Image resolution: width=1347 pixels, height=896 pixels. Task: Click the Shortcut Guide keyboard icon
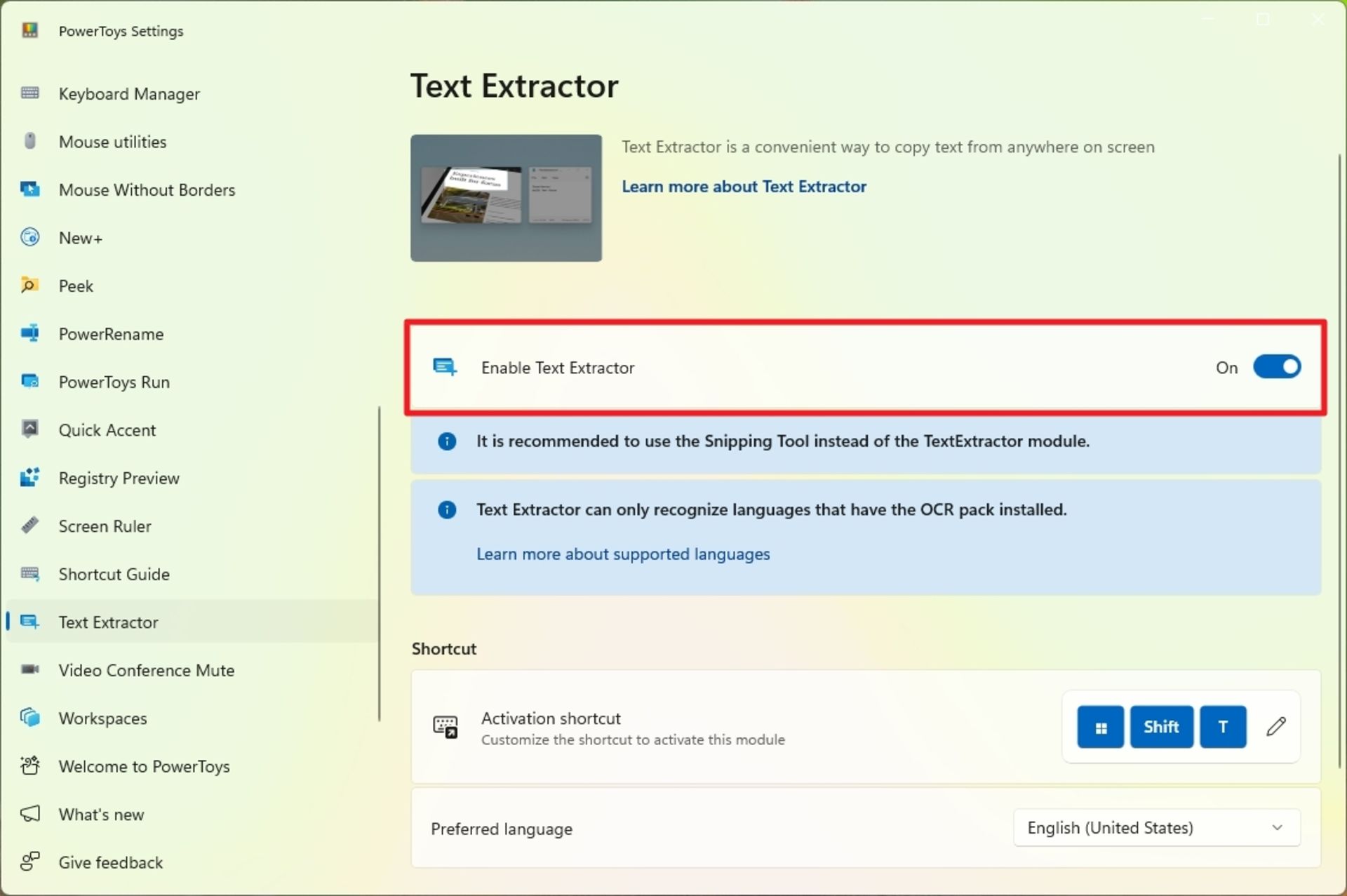coord(30,574)
